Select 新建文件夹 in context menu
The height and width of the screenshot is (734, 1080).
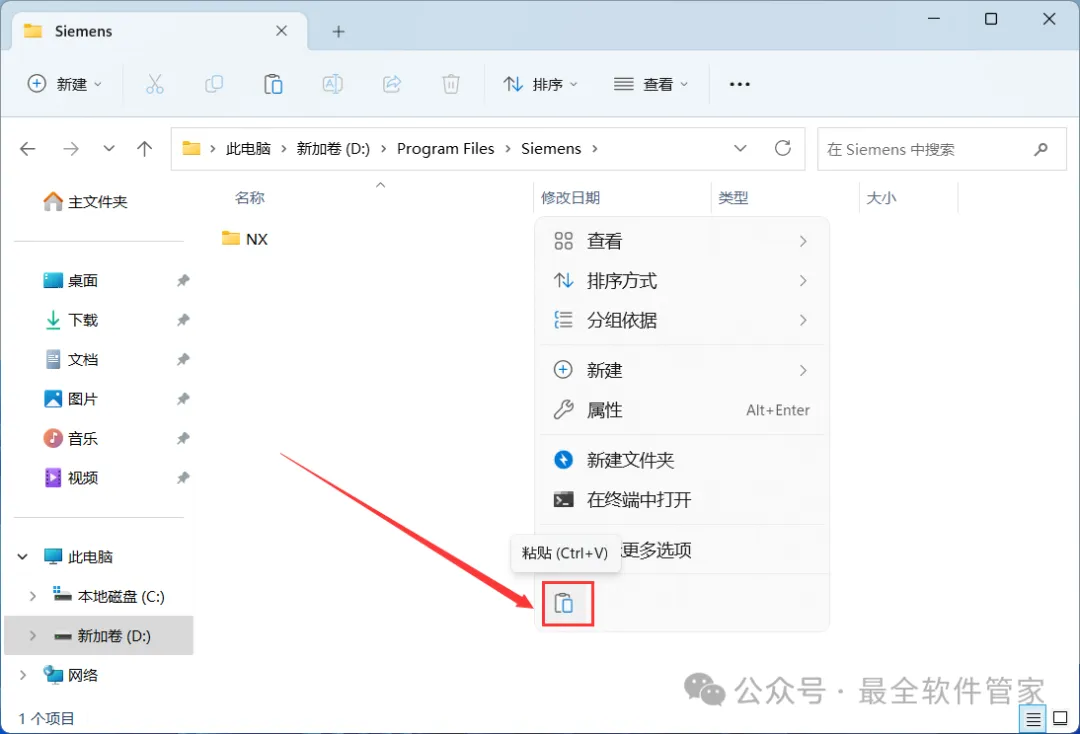coord(682,460)
